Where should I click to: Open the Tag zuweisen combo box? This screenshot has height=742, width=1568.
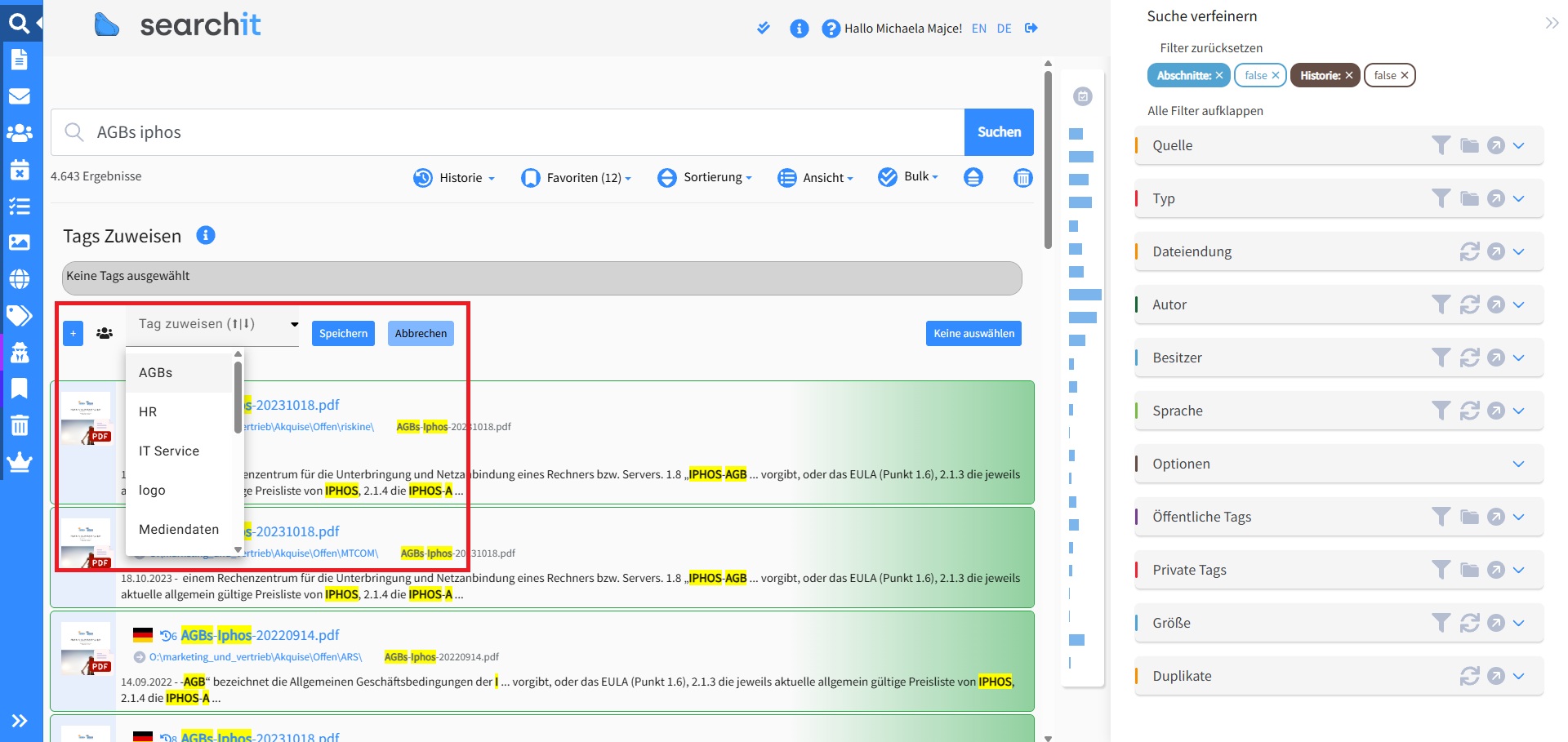pyautogui.click(x=212, y=325)
